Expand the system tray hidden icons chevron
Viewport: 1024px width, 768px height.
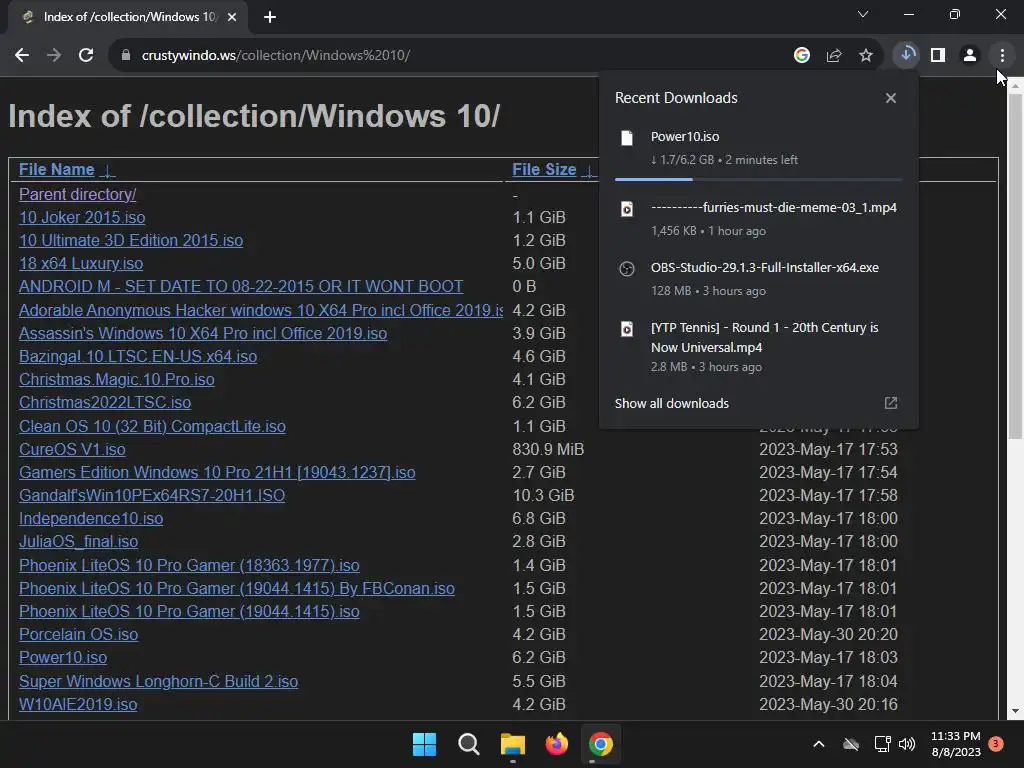point(818,744)
